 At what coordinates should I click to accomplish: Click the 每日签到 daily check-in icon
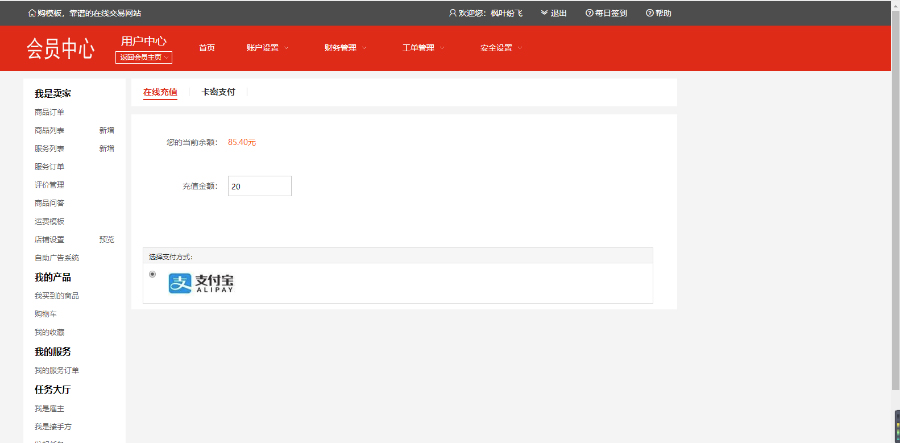coord(589,13)
